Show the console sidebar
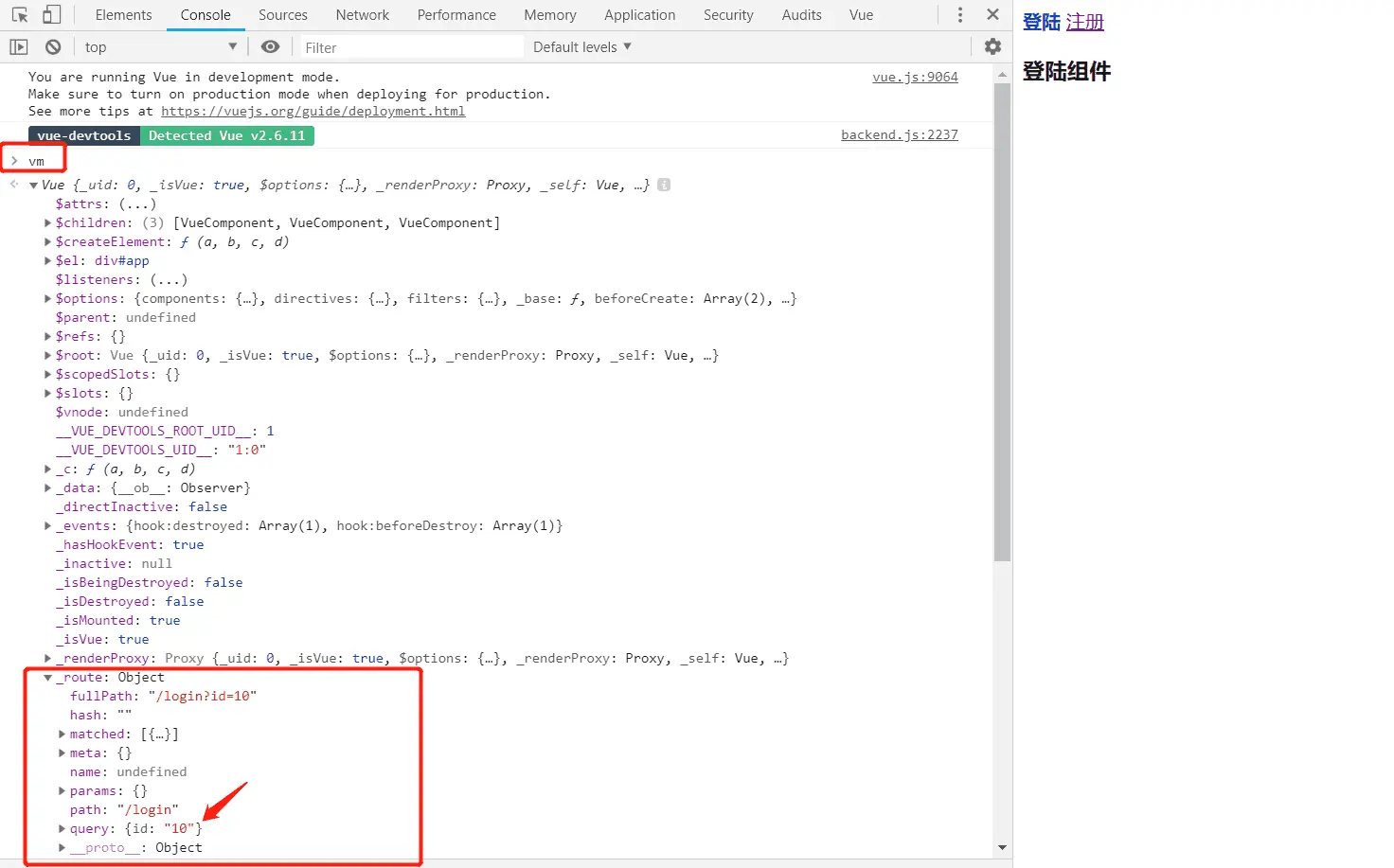 (18, 47)
